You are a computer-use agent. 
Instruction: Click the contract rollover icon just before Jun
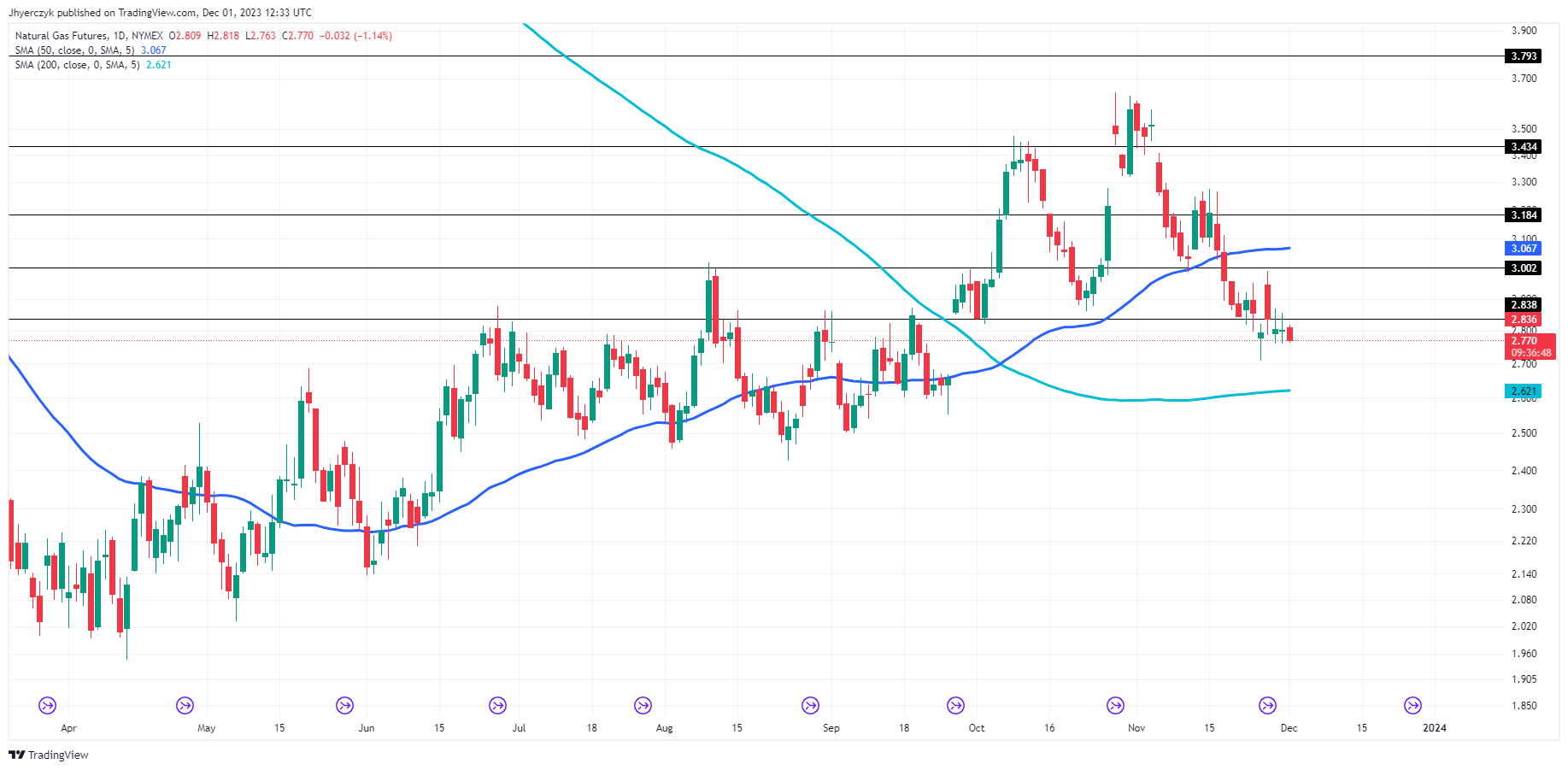pyautogui.click(x=344, y=706)
